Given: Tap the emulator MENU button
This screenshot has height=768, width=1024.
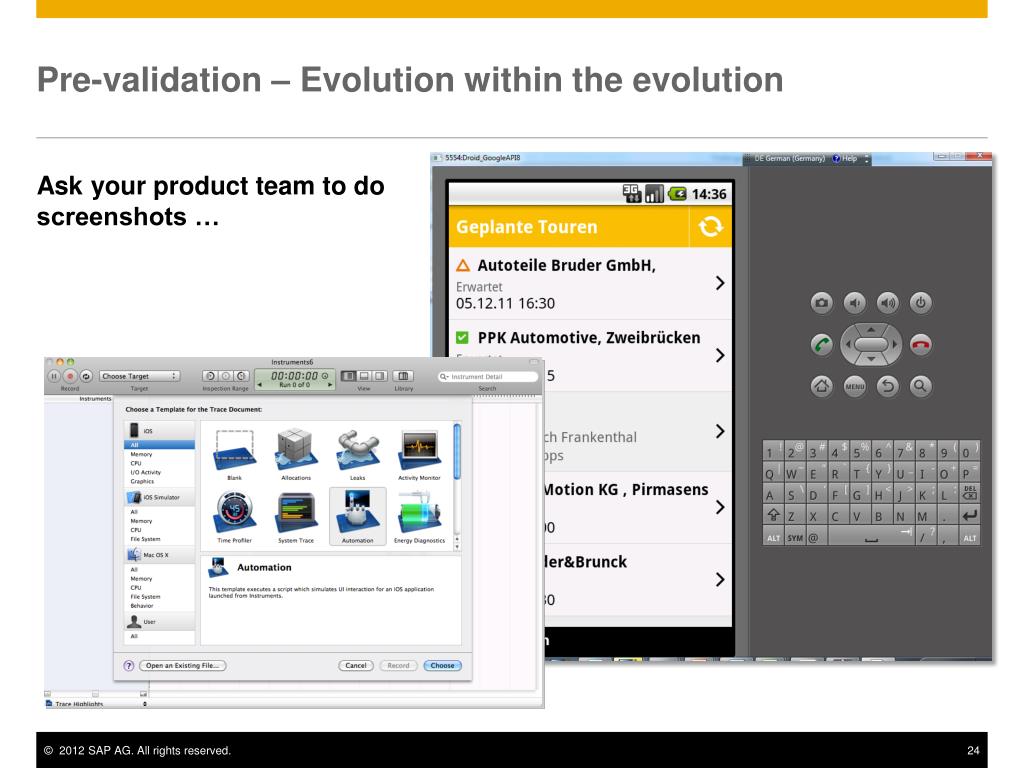Looking at the screenshot, I should click(x=854, y=386).
